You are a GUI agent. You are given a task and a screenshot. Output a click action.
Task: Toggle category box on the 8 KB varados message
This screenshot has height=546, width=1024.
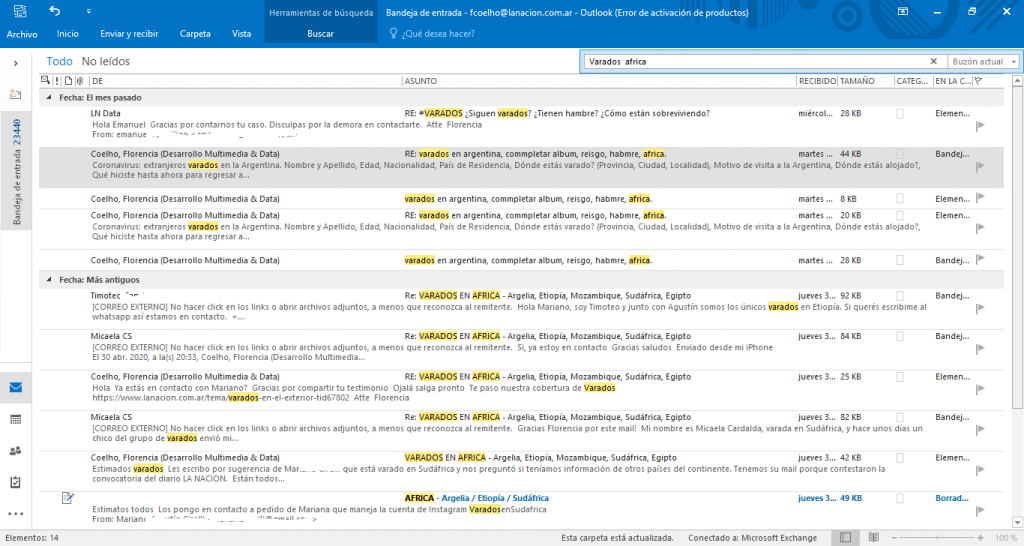(x=899, y=199)
